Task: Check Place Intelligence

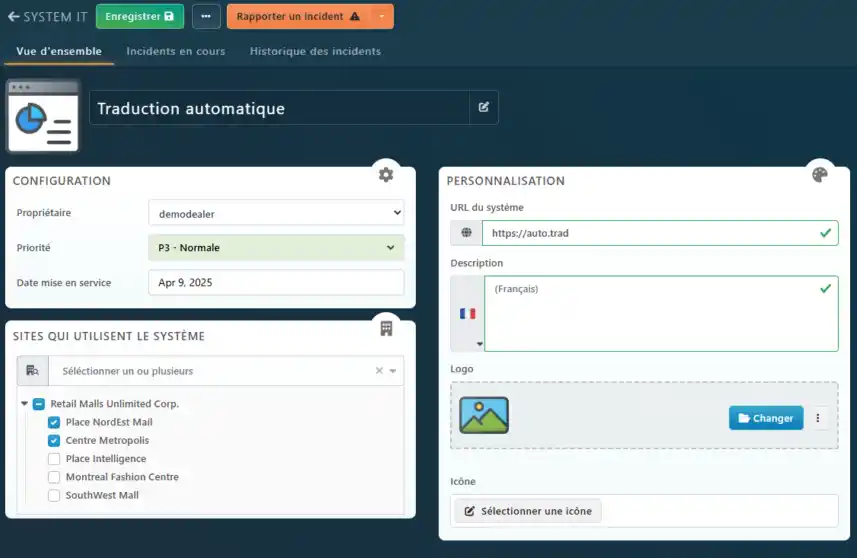Action: coord(54,459)
